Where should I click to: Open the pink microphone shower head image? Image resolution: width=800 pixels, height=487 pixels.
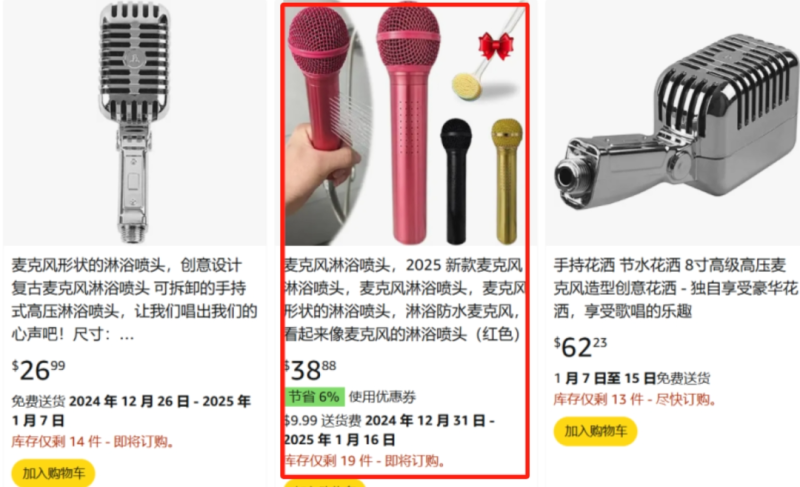coord(405,124)
